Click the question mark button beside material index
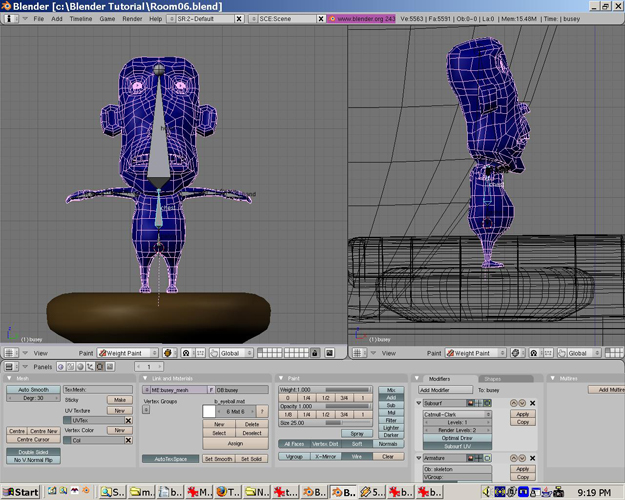Screen dimensions: 625x500 coord(262,411)
